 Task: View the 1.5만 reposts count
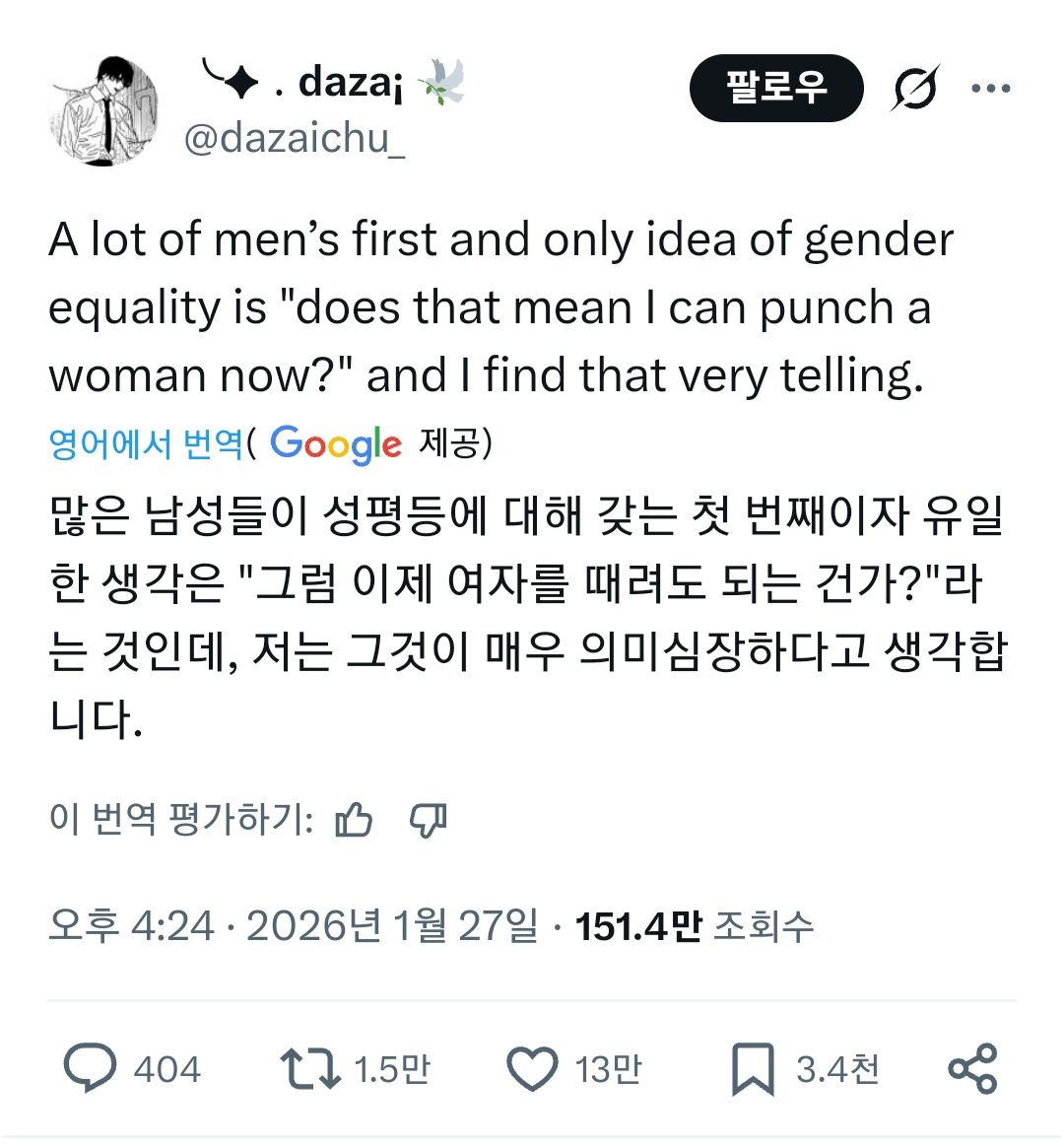(391, 1069)
